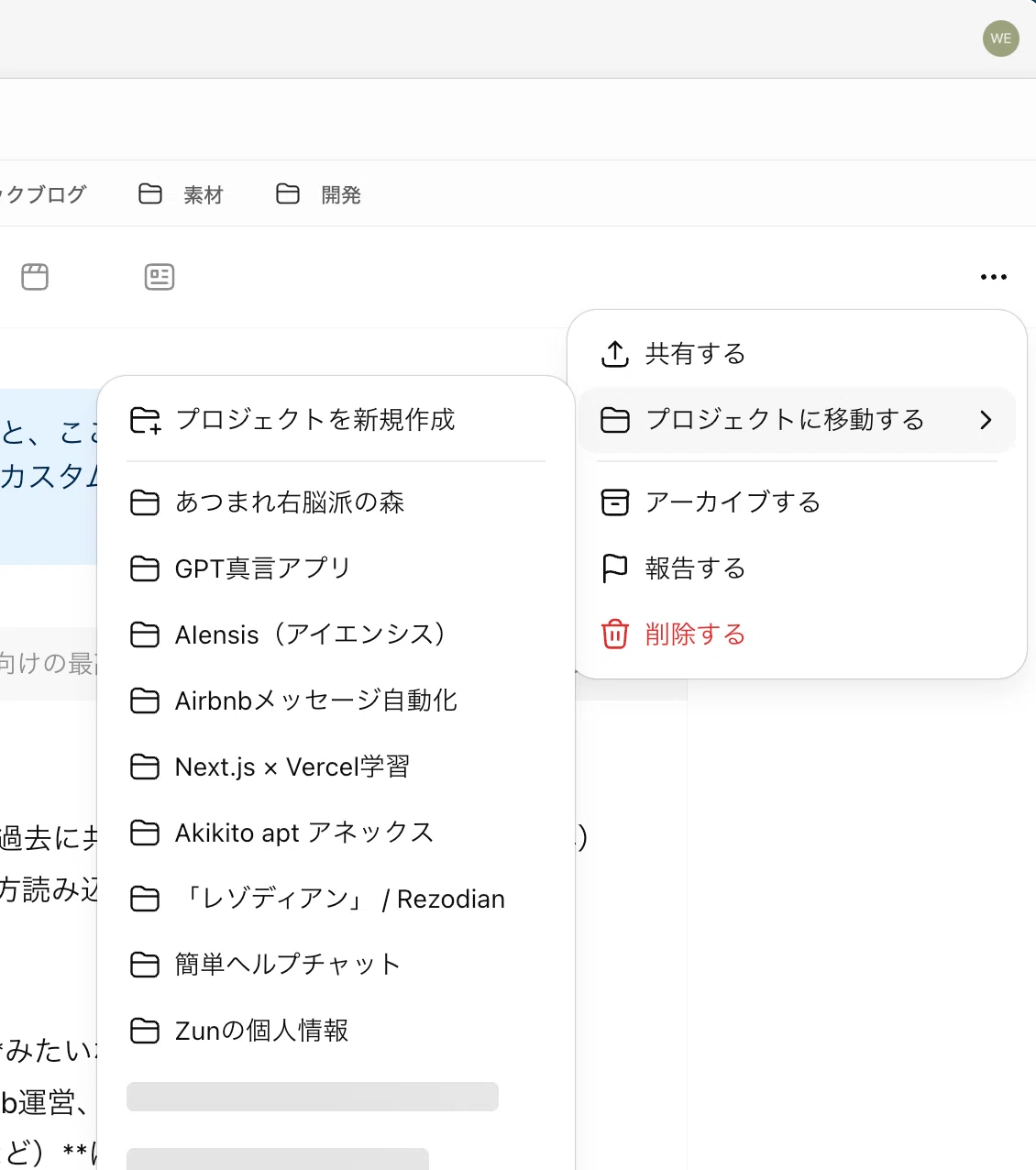Click the folder icon beside Next.js × Vercel学習
This screenshot has height=1170, width=1036.
145,767
